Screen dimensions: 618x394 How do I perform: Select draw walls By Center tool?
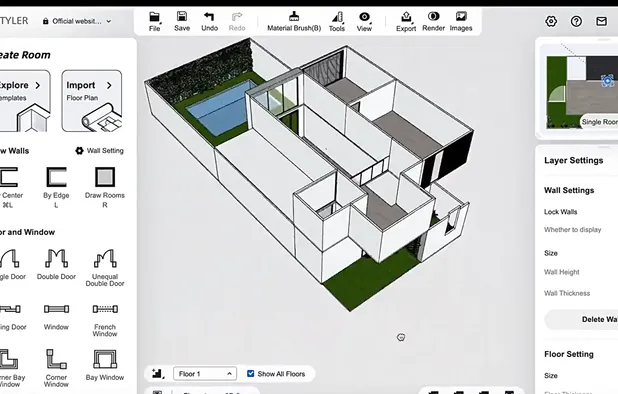(x=9, y=188)
